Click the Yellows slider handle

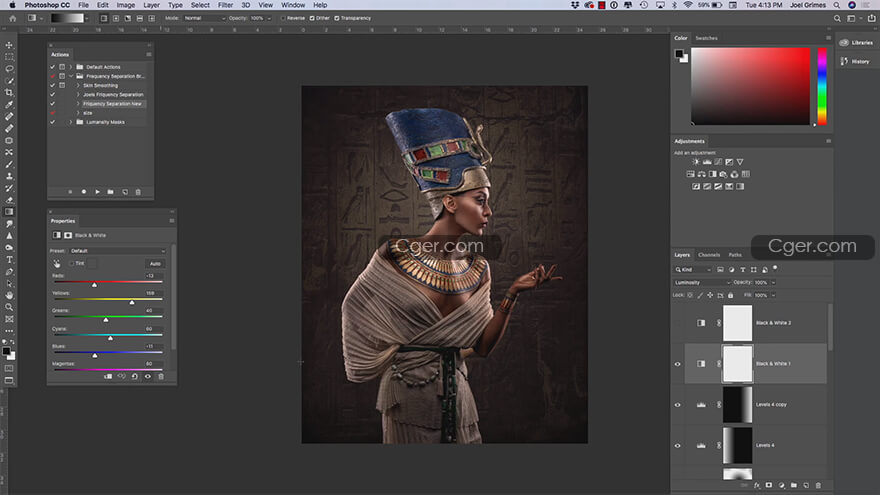coord(132,302)
